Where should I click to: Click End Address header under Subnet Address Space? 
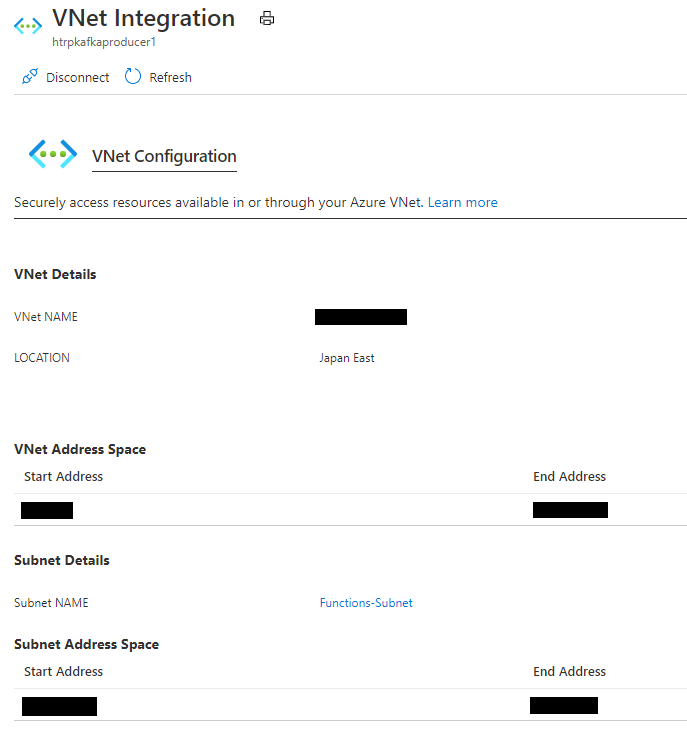(x=569, y=672)
